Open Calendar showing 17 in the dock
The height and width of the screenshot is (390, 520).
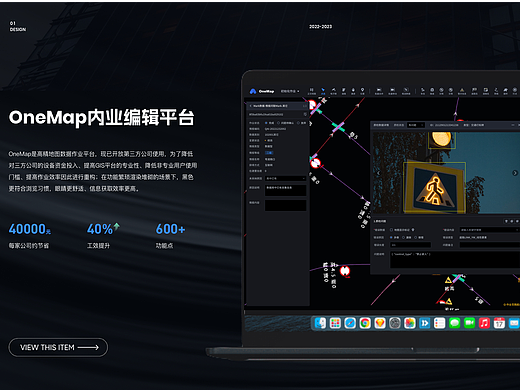coord(499,323)
